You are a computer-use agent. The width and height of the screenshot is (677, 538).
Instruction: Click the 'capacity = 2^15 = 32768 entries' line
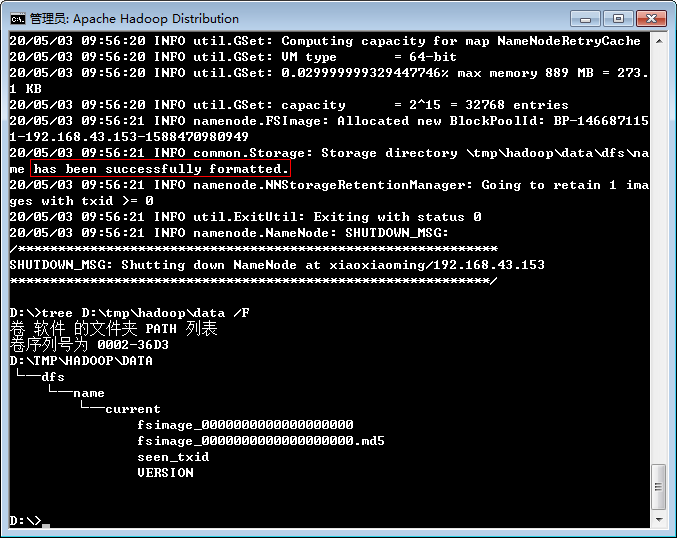(x=289, y=105)
